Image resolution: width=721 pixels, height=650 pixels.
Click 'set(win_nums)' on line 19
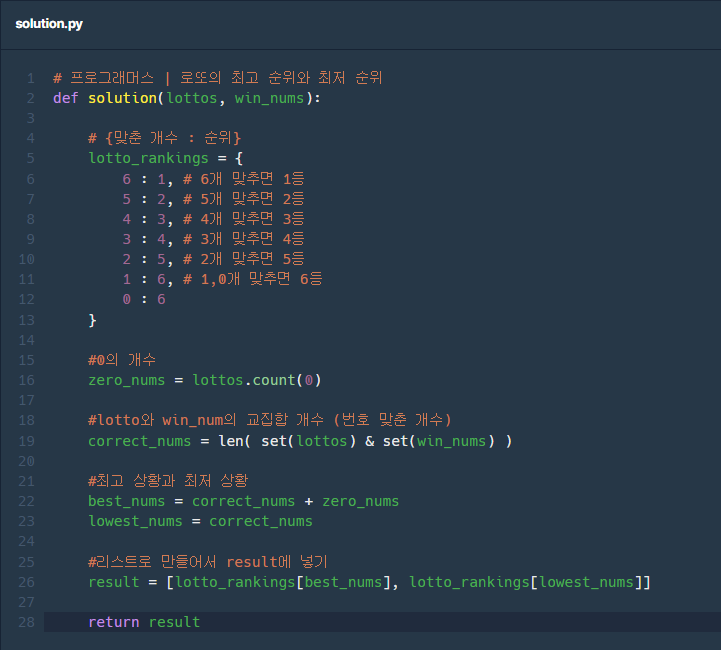(439, 441)
